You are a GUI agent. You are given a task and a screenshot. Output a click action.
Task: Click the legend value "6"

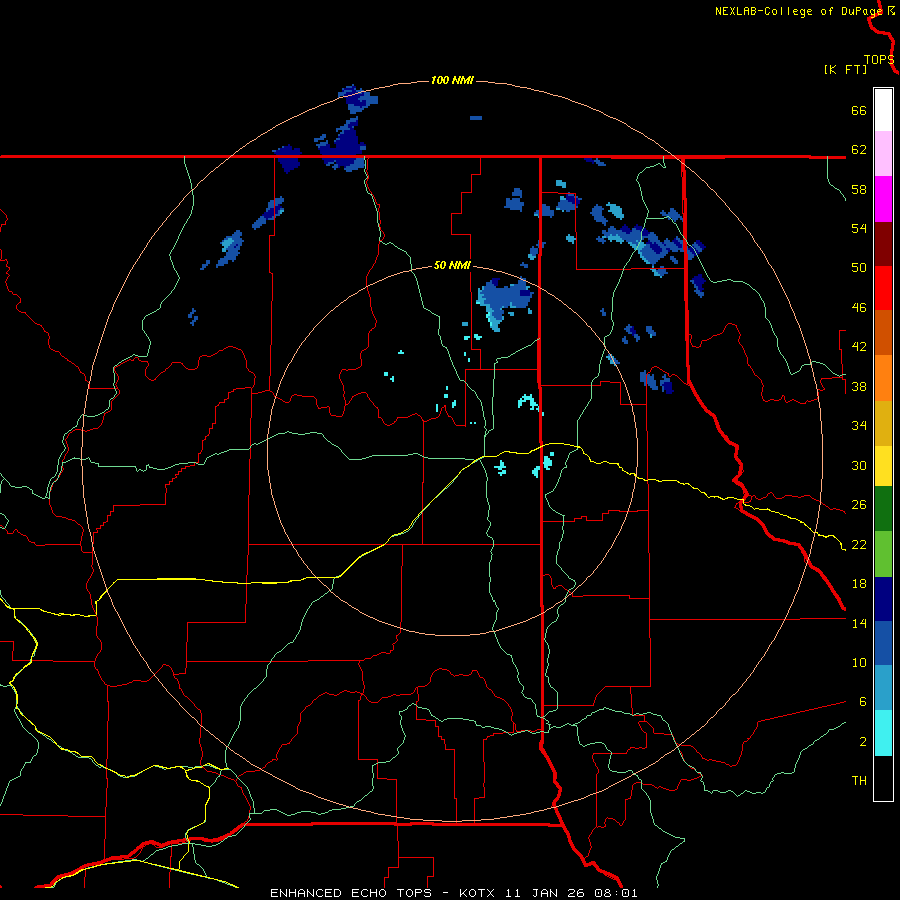(x=862, y=701)
